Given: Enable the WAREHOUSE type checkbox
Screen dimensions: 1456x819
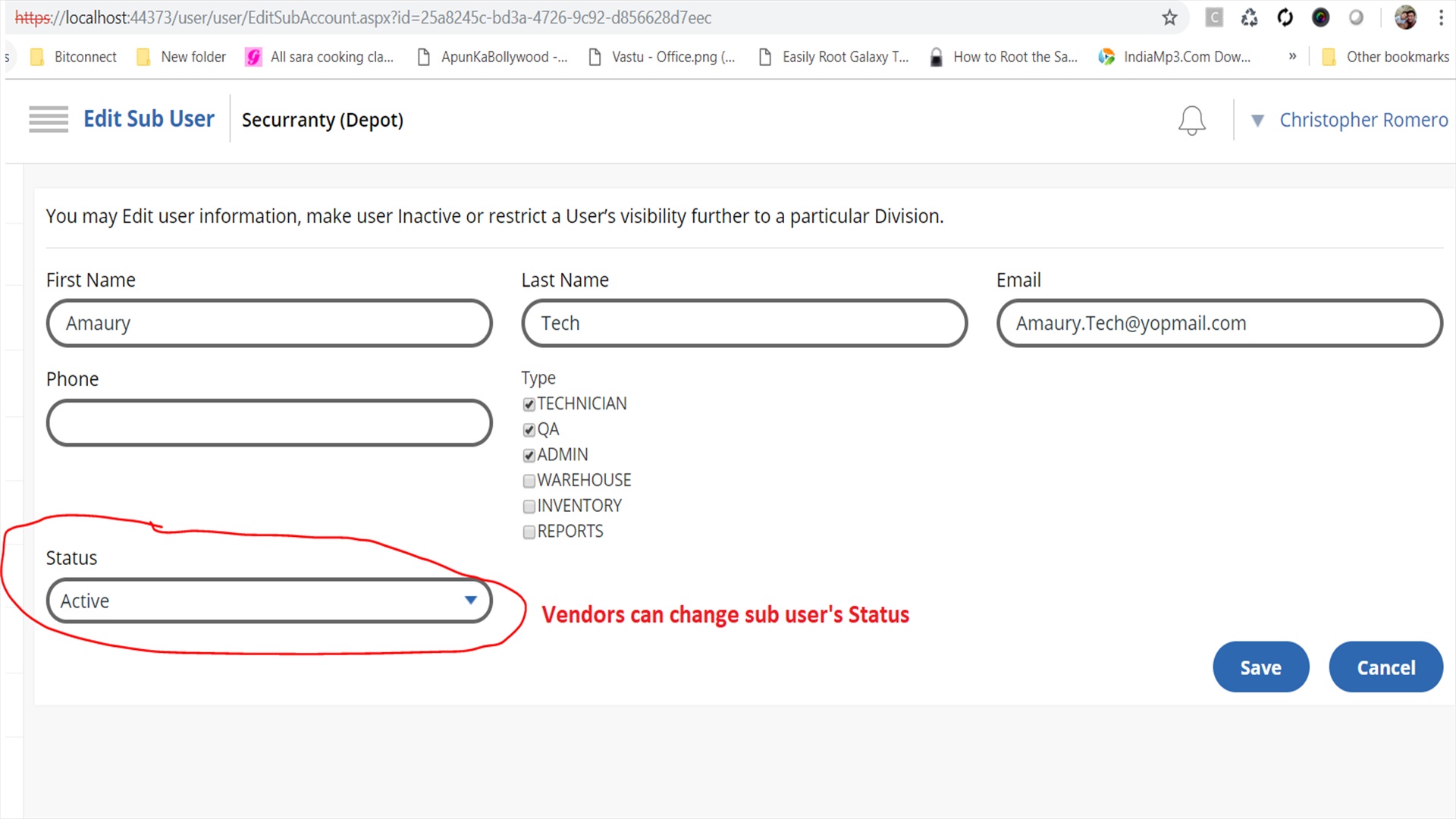Looking at the screenshot, I should 529,482.
